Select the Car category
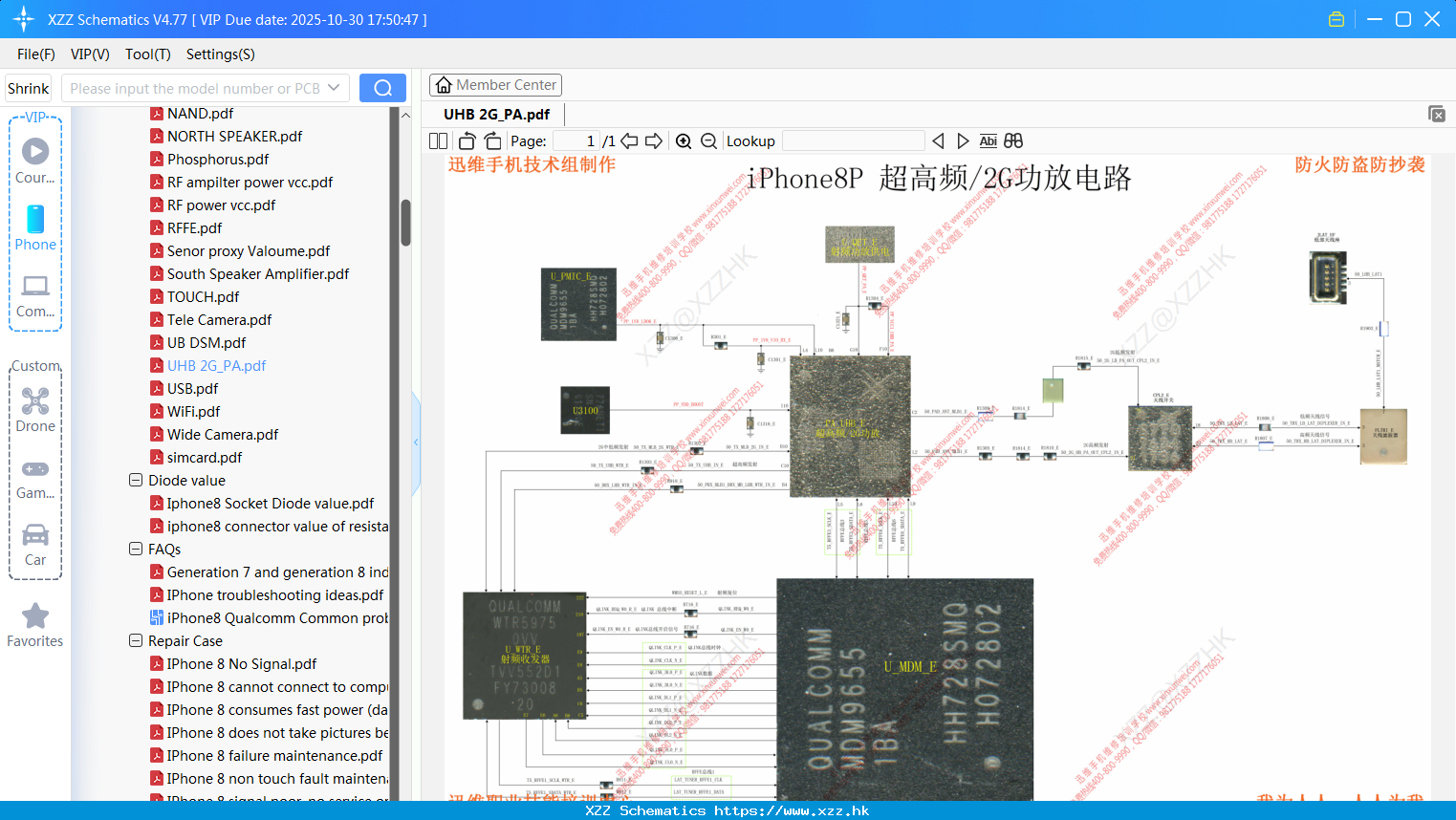The image size is (1456, 820). pyautogui.click(x=35, y=544)
